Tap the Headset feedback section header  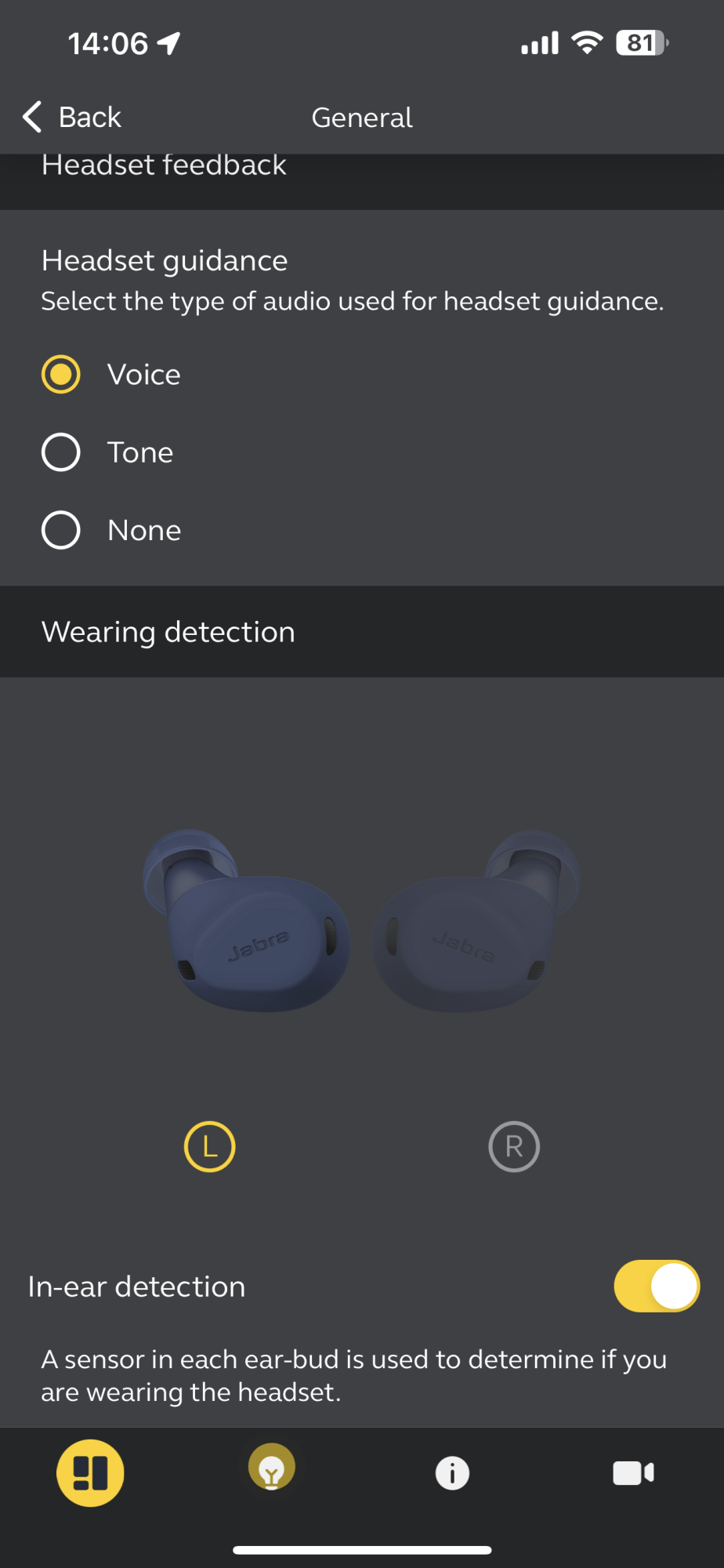(x=164, y=166)
